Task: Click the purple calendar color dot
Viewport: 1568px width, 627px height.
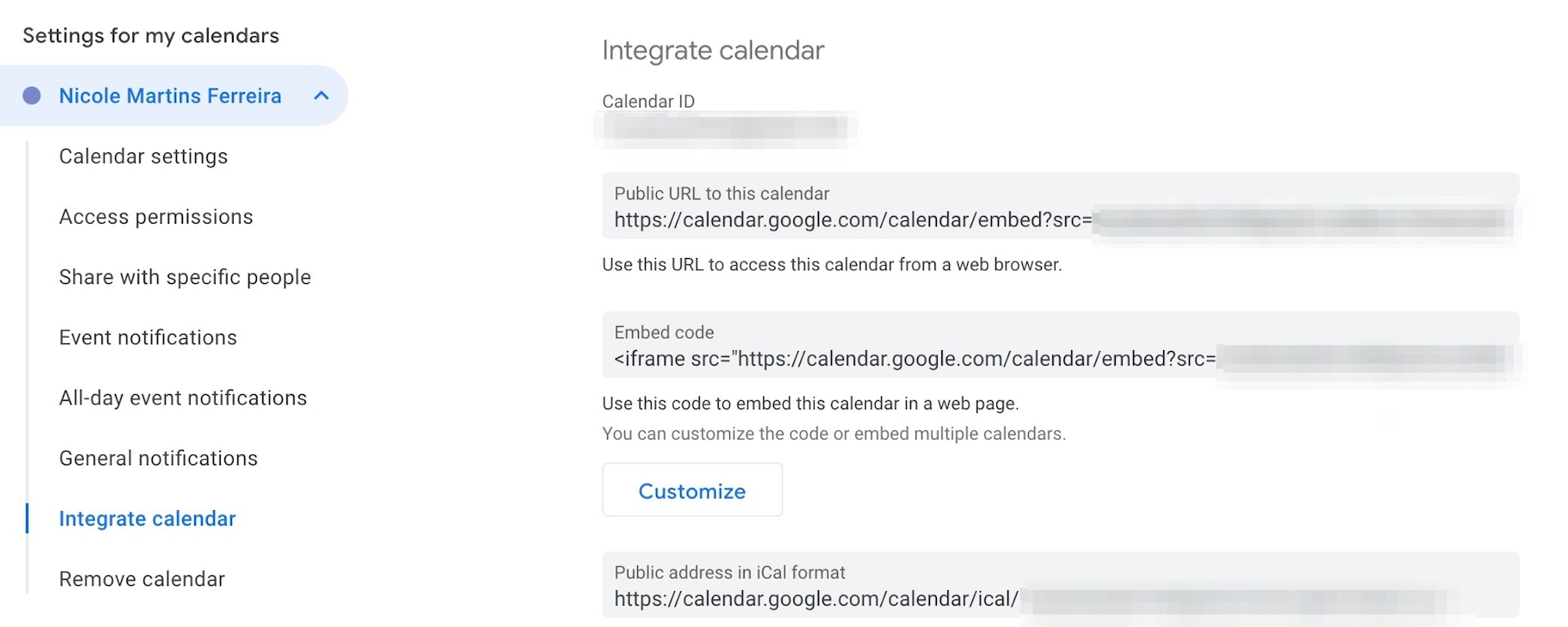Action: tap(32, 95)
